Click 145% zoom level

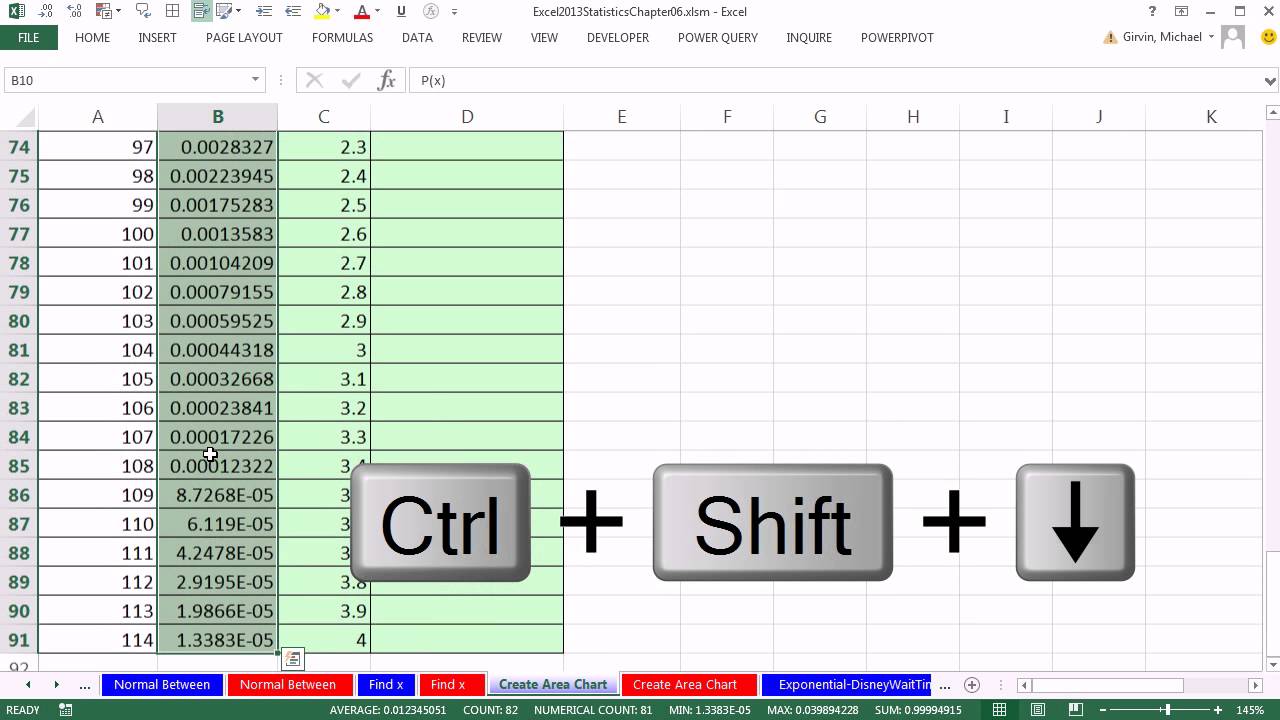1250,710
